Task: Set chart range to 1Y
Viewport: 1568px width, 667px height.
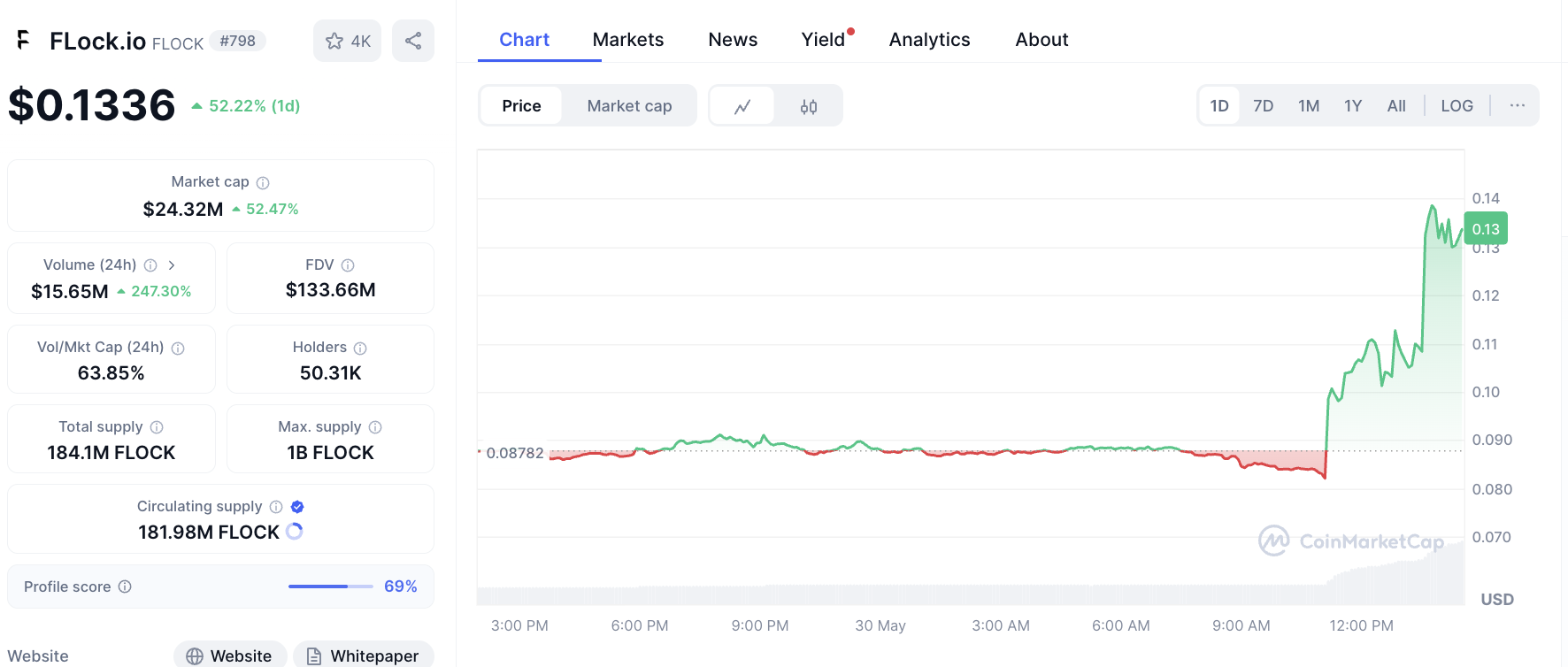Action: coord(1353,106)
